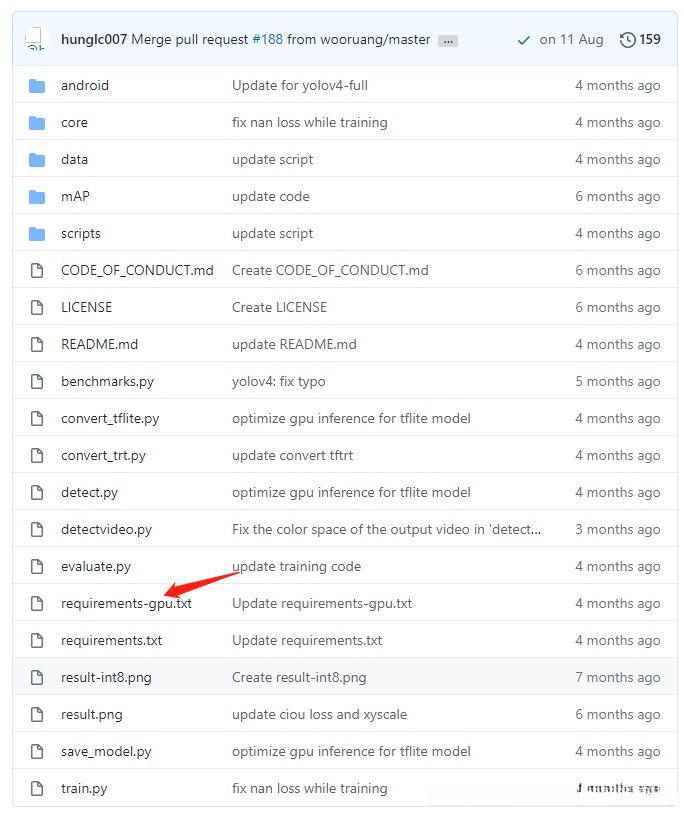This screenshot has width=684, height=815.
Task: Open convert_tflite.py file
Action: [x=110, y=418]
